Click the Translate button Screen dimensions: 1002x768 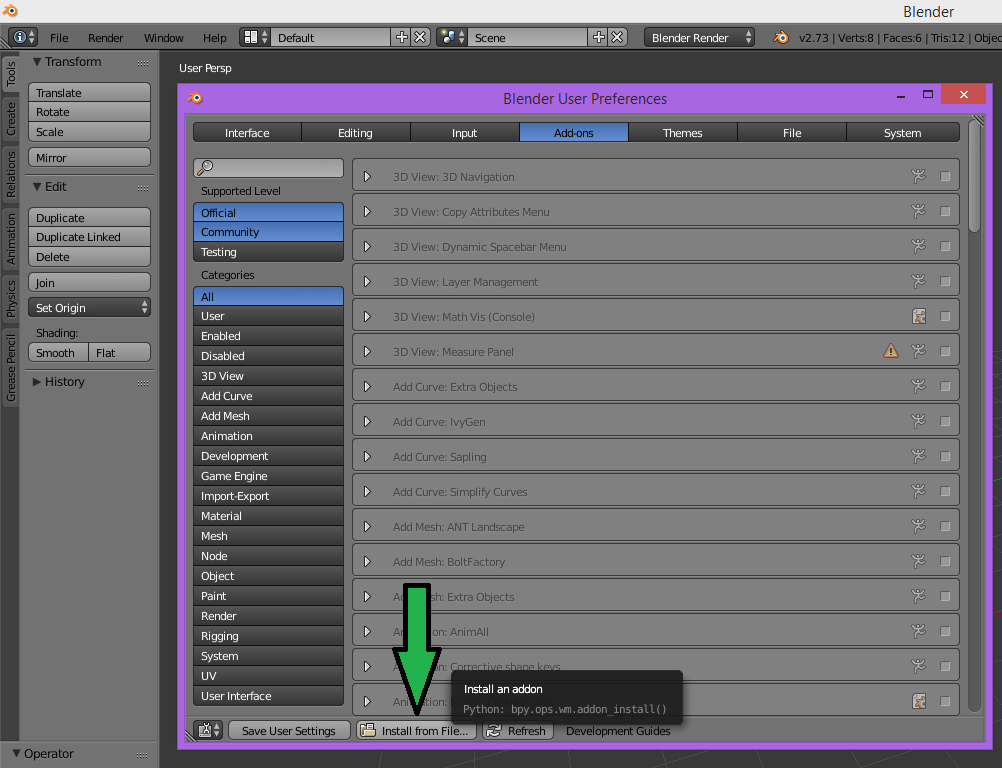89,93
